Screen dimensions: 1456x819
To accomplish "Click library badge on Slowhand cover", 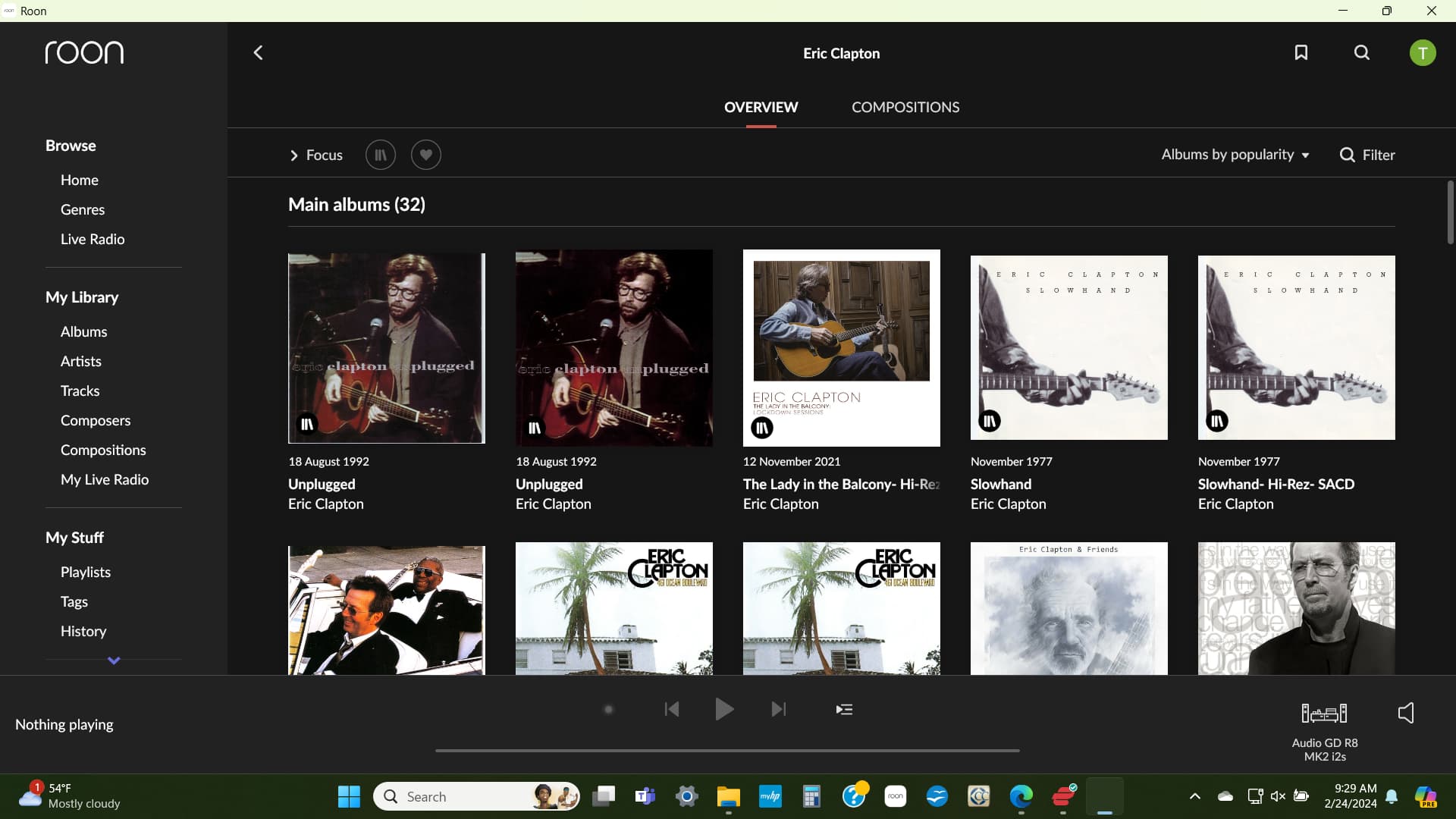I will [x=990, y=421].
